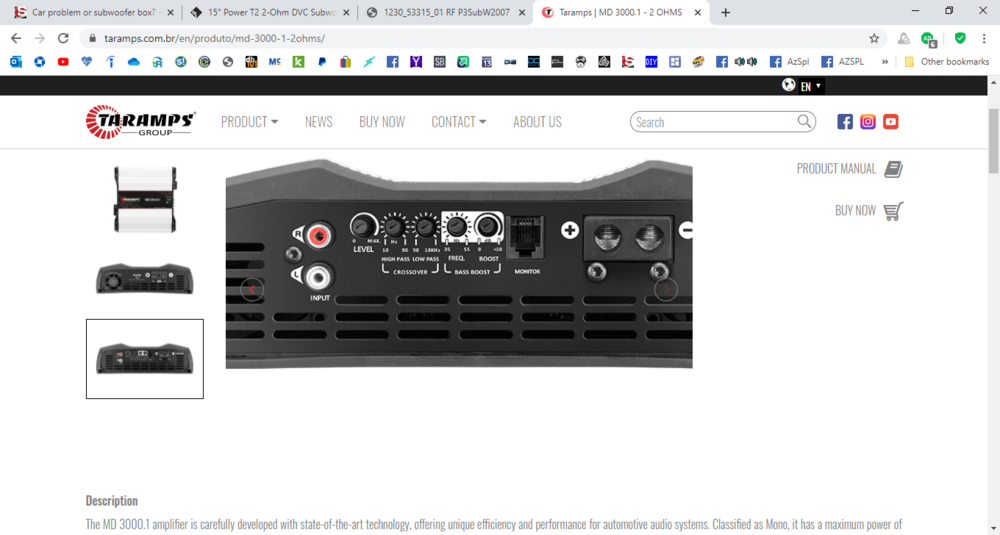1000x535 pixels.
Task: Open the OneDrive cloud bookmark
Action: tap(133, 62)
